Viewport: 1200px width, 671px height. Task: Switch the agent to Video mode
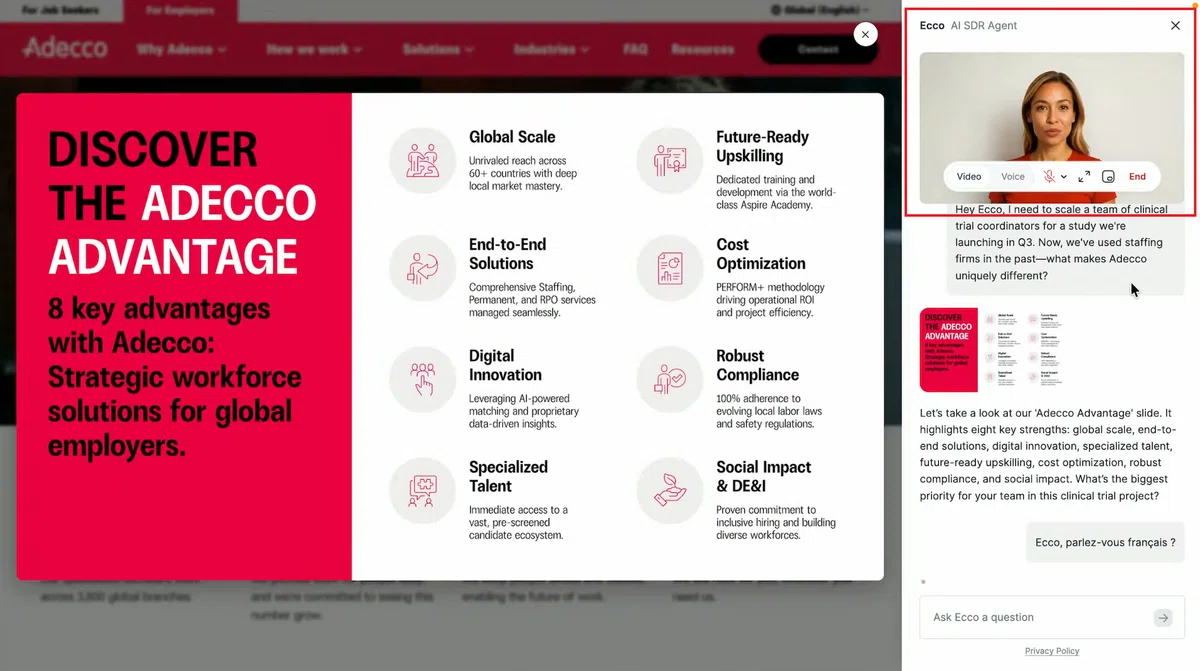969,176
